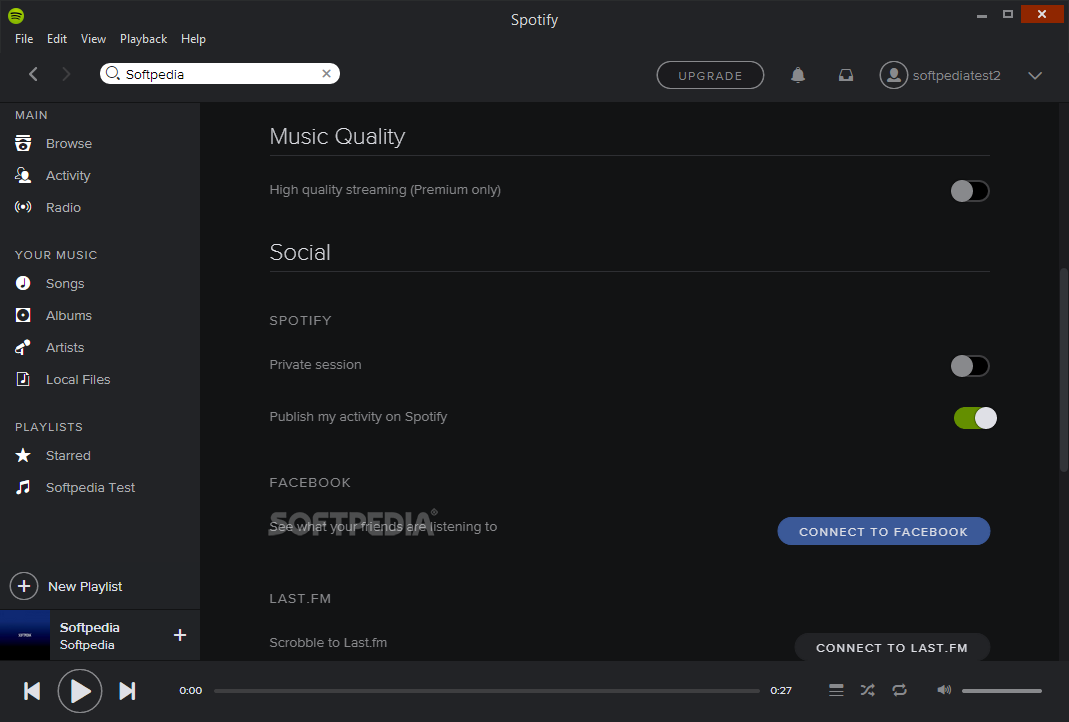Viewport: 1069px width, 722px height.
Task: Open the Help menu
Action: (193, 39)
